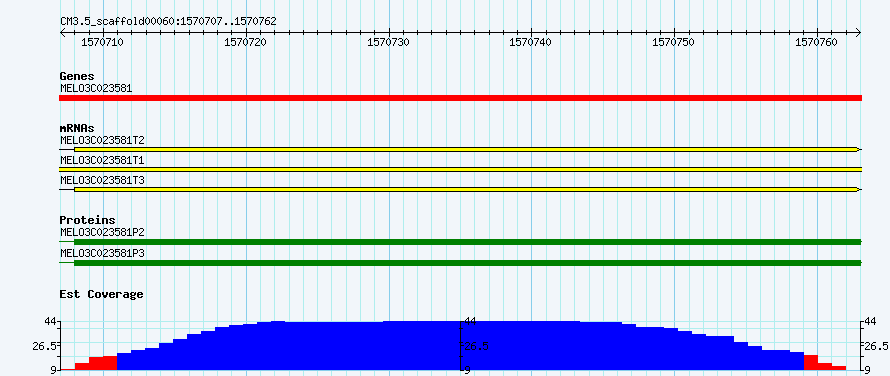Open the MELO3C023581 gene label
This screenshot has height=376, width=890.
pyautogui.click(x=96, y=88)
